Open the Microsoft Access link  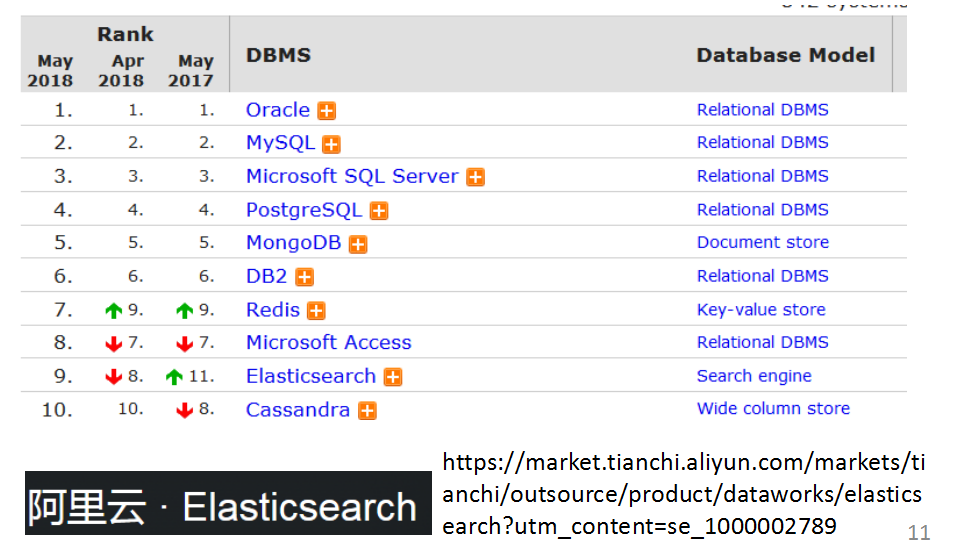329,342
